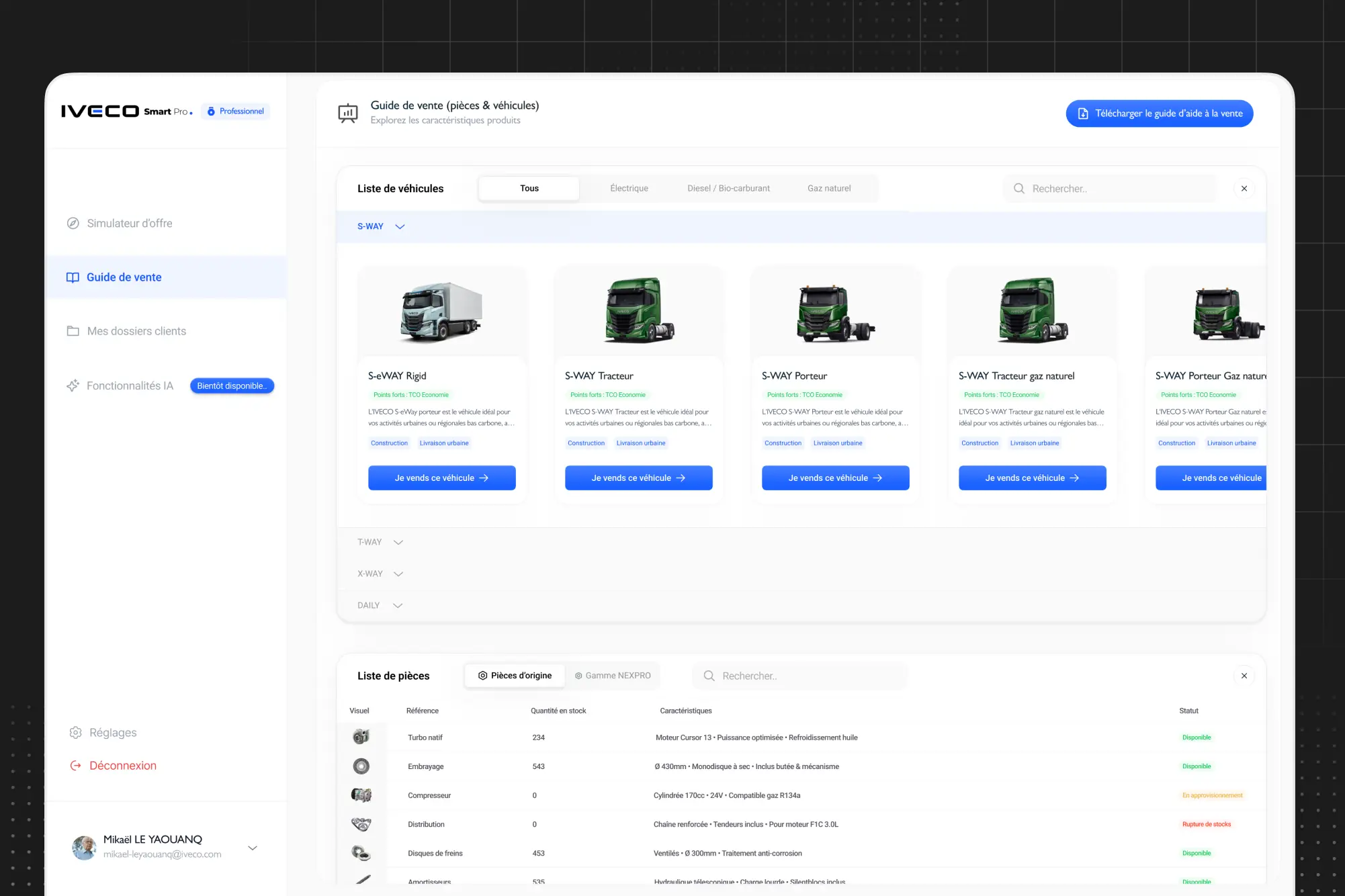Click the Mes dossiers clients folder icon
Viewport: 1345px width, 896px height.
73,331
